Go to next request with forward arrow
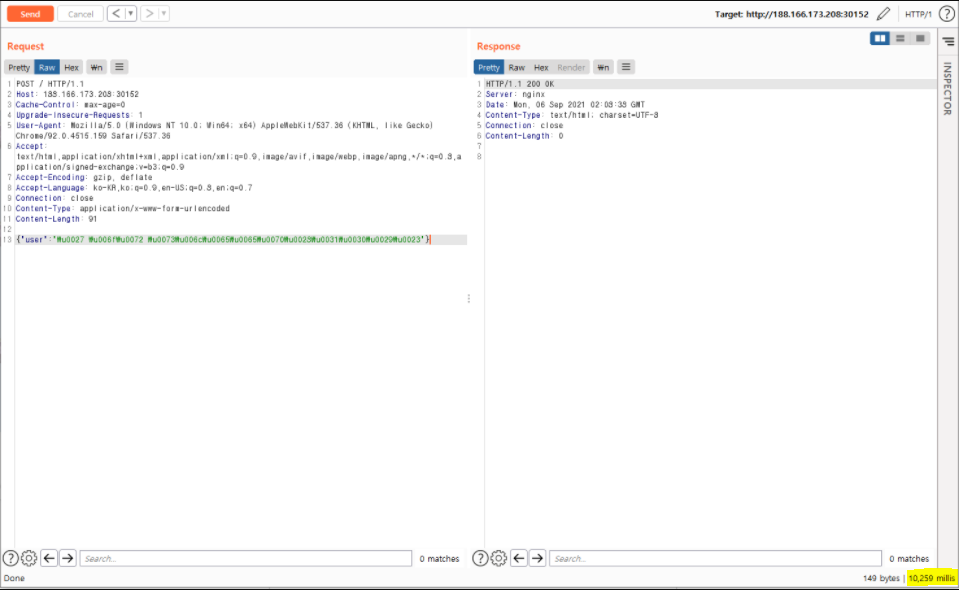The height and width of the screenshot is (590, 959). pos(149,13)
